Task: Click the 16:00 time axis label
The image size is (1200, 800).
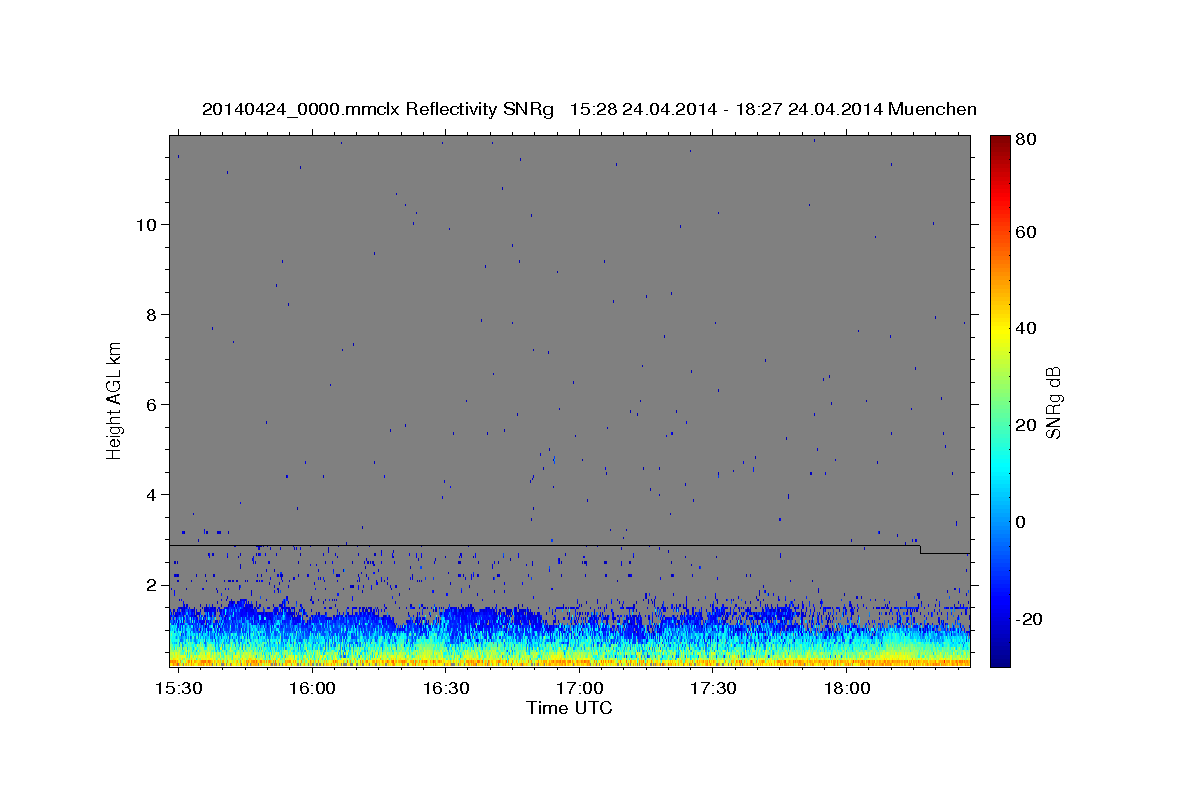Action: [311, 689]
